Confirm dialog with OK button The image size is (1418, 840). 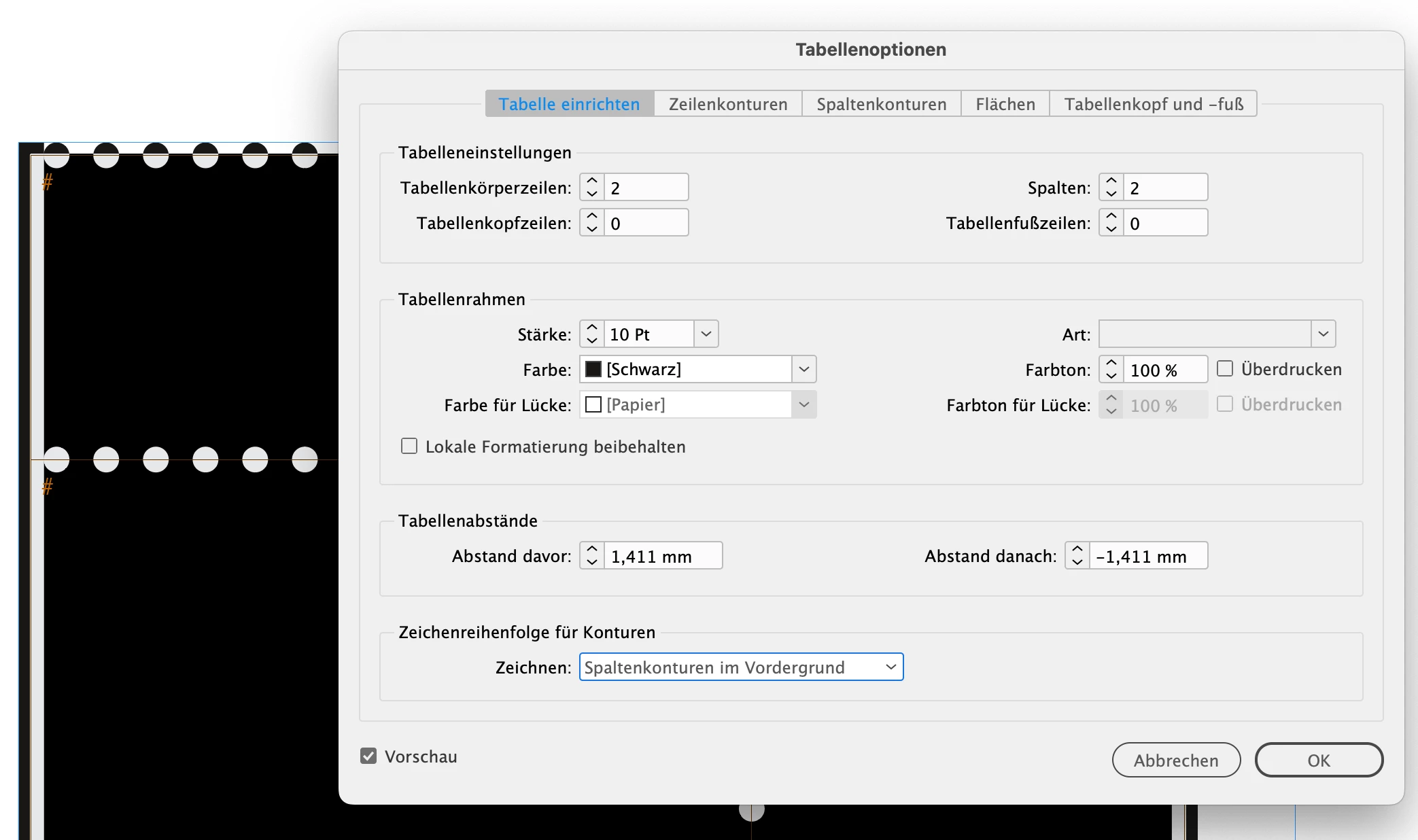tap(1319, 760)
